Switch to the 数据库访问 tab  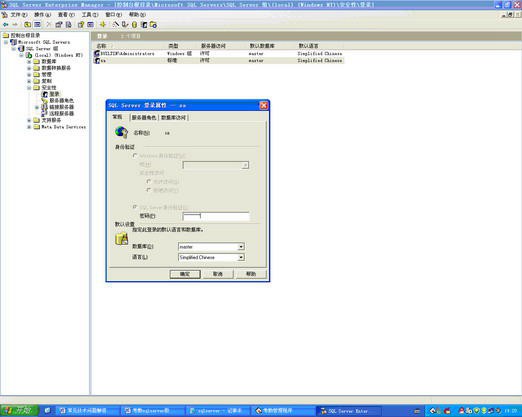174,117
